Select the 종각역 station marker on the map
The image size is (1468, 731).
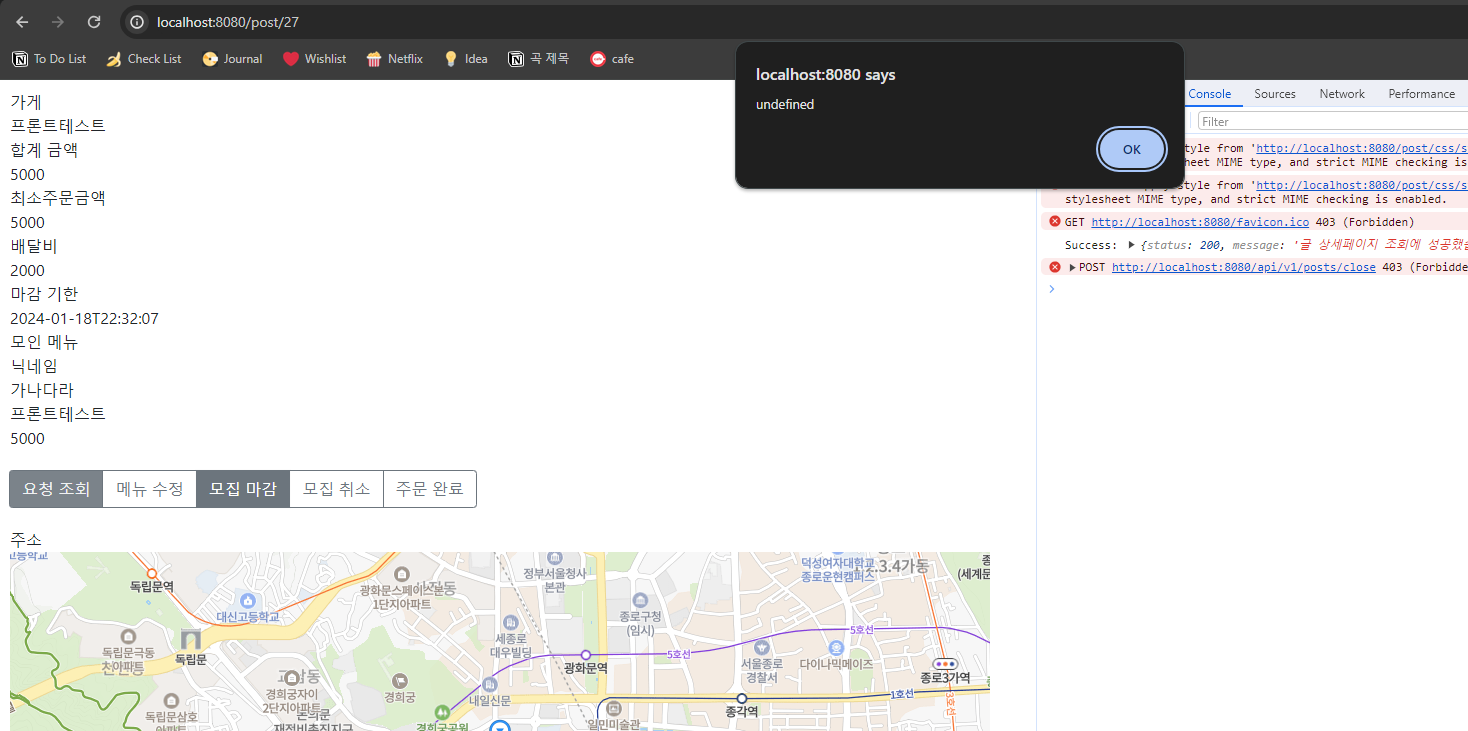(742, 698)
